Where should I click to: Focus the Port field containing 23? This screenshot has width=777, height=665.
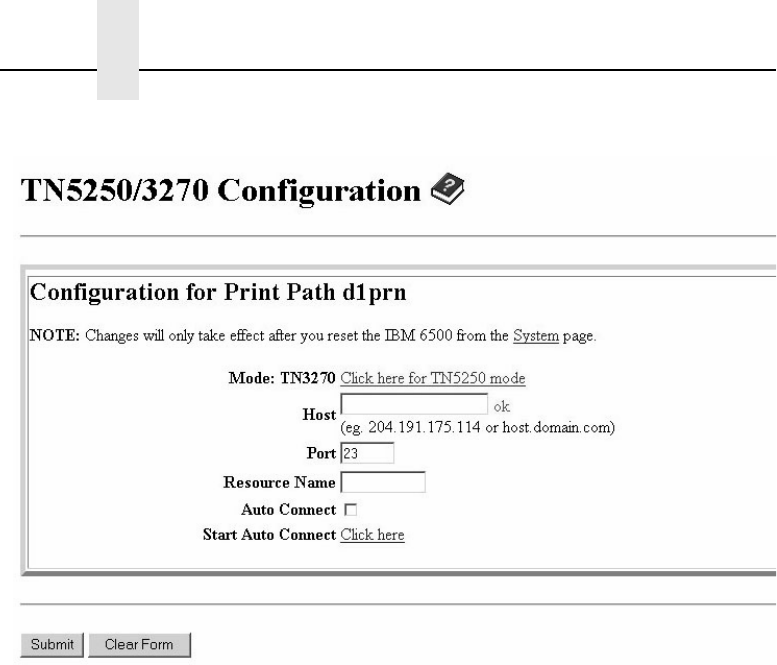click(367, 453)
